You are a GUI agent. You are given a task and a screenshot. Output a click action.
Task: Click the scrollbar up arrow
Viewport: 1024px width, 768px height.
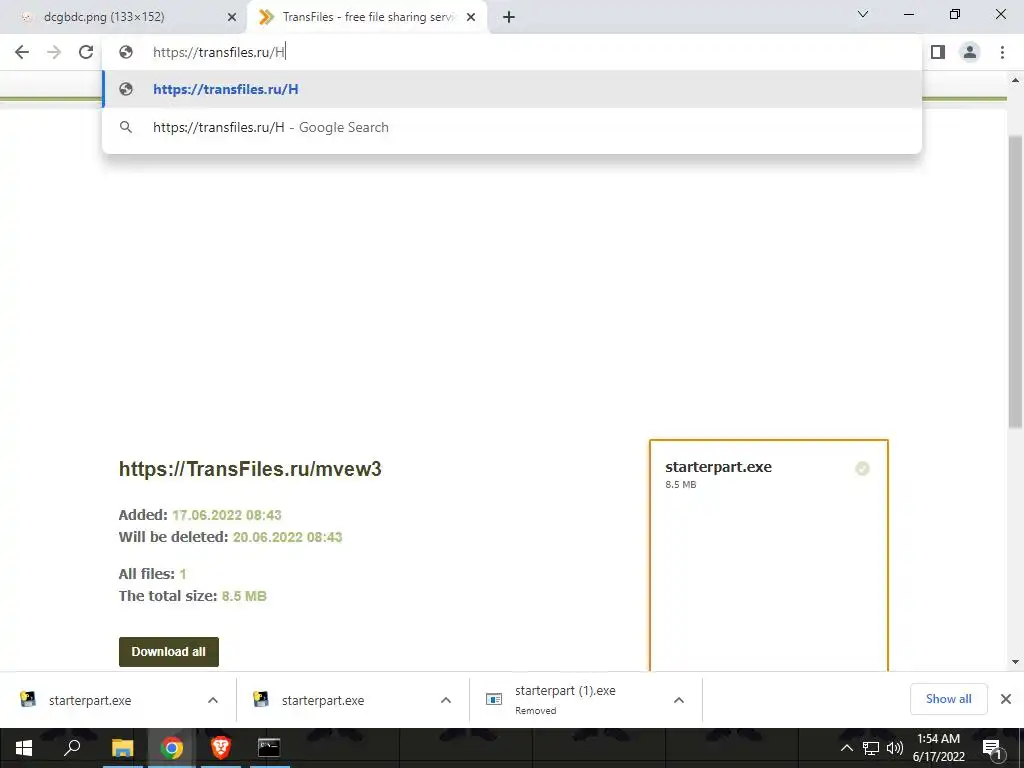1015,80
